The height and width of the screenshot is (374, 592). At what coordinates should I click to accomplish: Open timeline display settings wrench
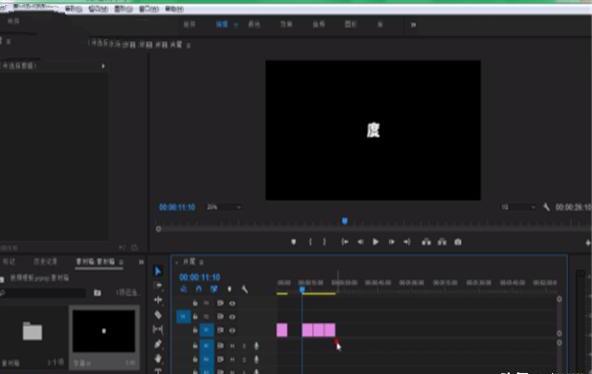(x=245, y=289)
